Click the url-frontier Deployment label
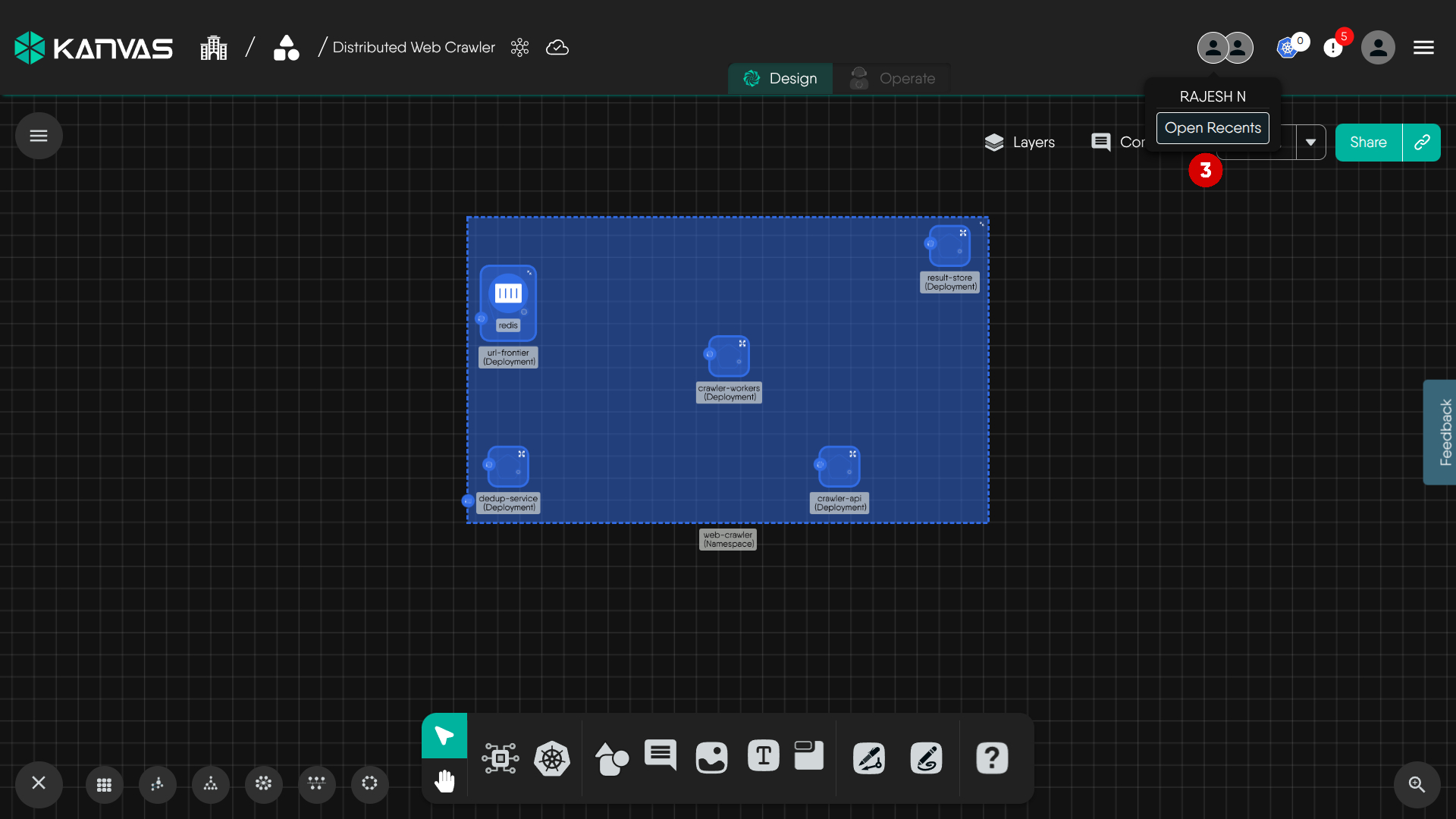This screenshot has width=1456, height=819. (x=509, y=357)
